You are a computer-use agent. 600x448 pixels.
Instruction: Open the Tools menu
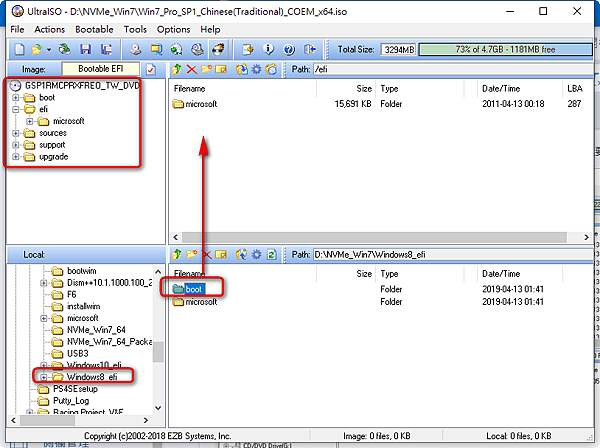(x=135, y=29)
